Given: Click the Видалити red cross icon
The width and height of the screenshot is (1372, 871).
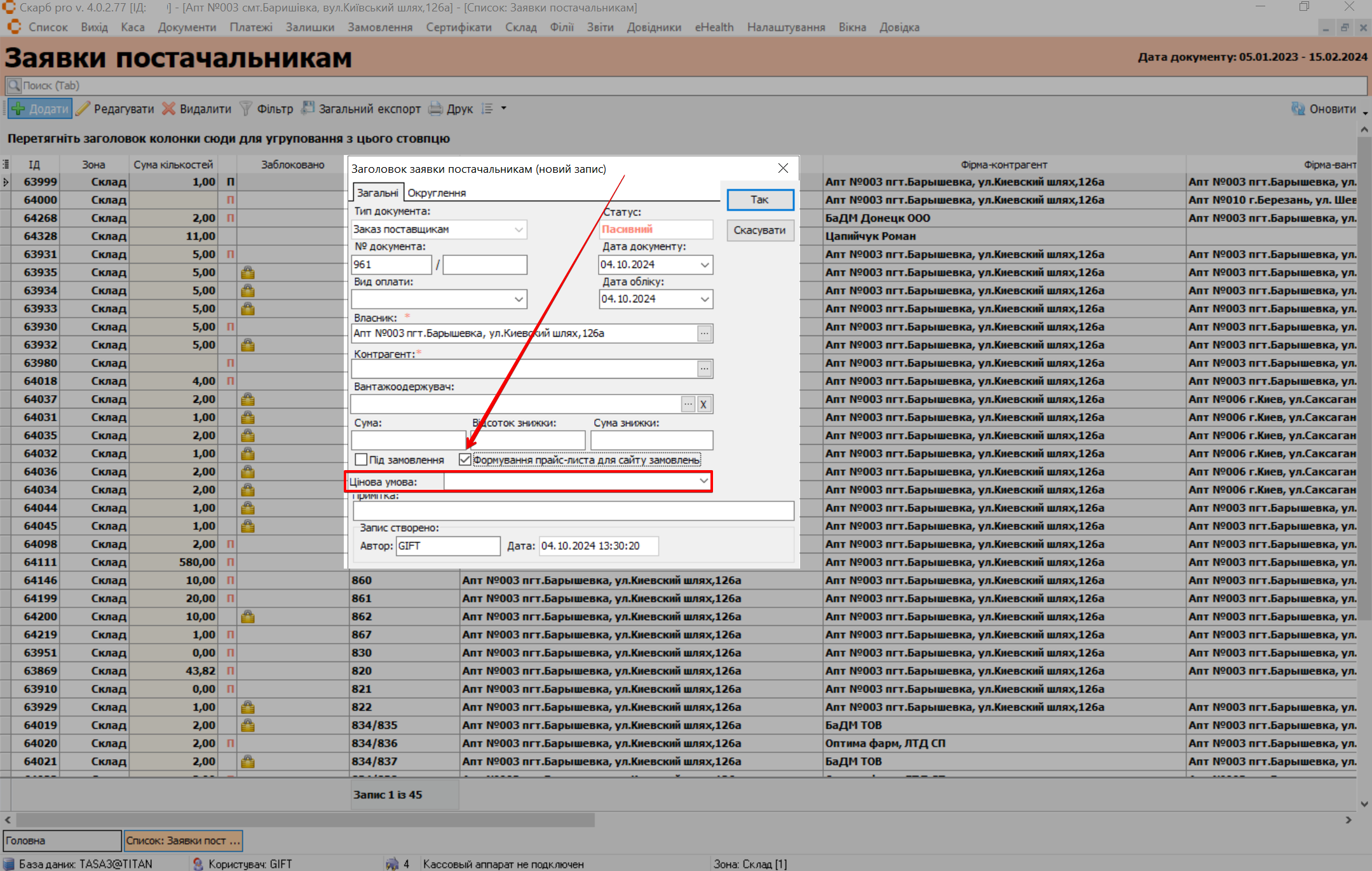Looking at the screenshot, I should (x=168, y=109).
